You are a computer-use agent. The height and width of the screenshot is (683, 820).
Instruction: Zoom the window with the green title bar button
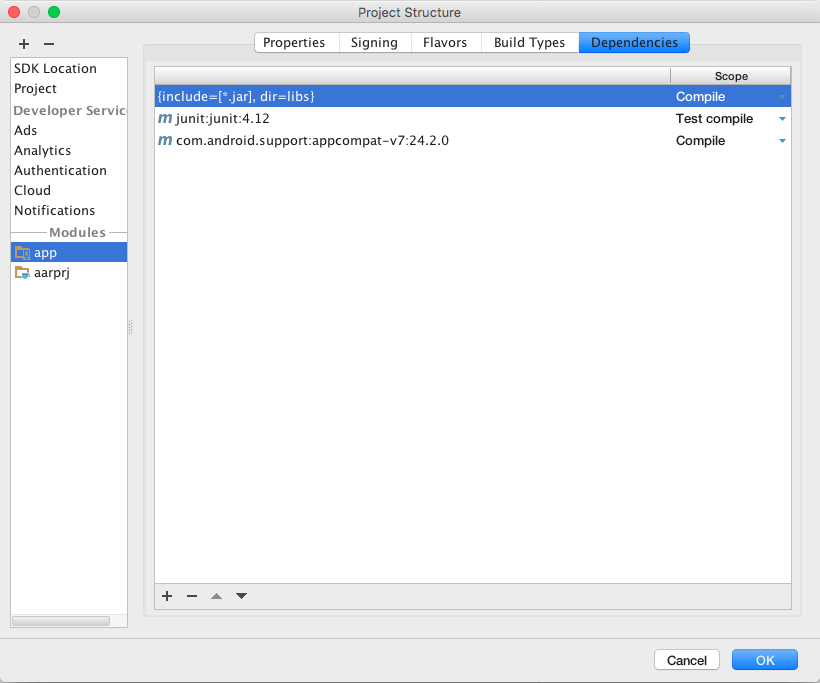coord(54,12)
